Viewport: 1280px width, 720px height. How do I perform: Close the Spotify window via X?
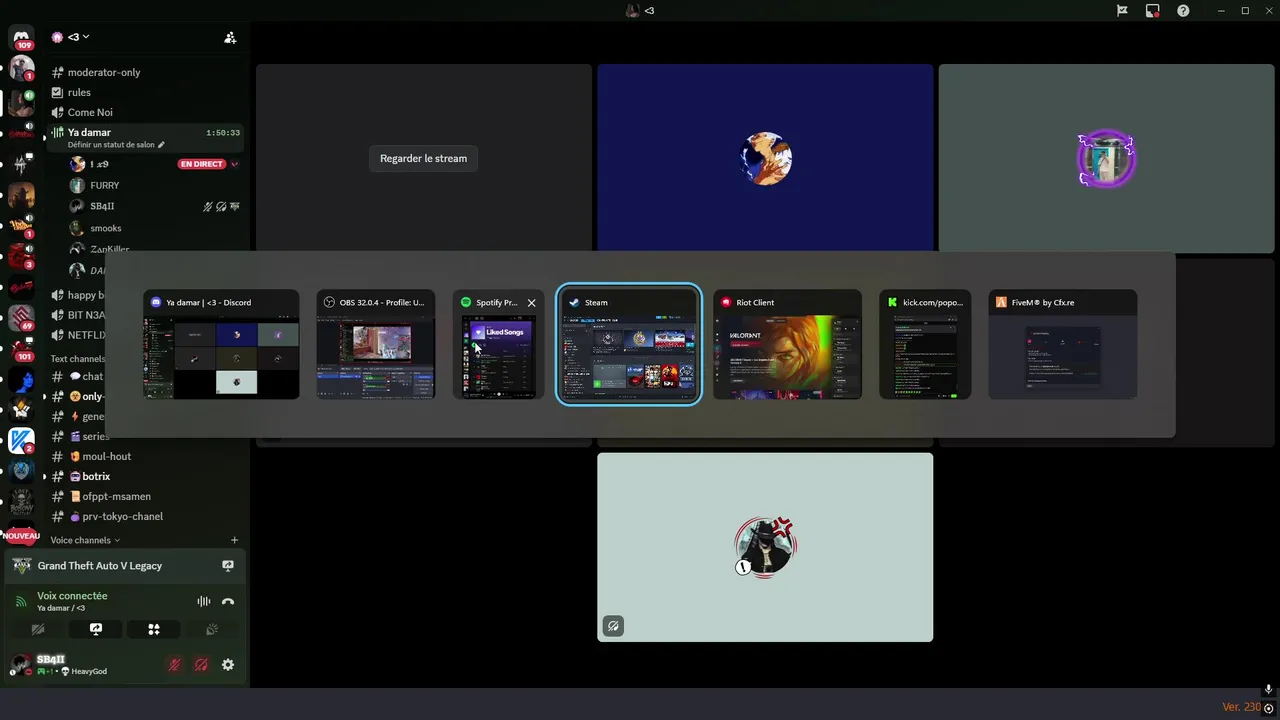click(531, 302)
